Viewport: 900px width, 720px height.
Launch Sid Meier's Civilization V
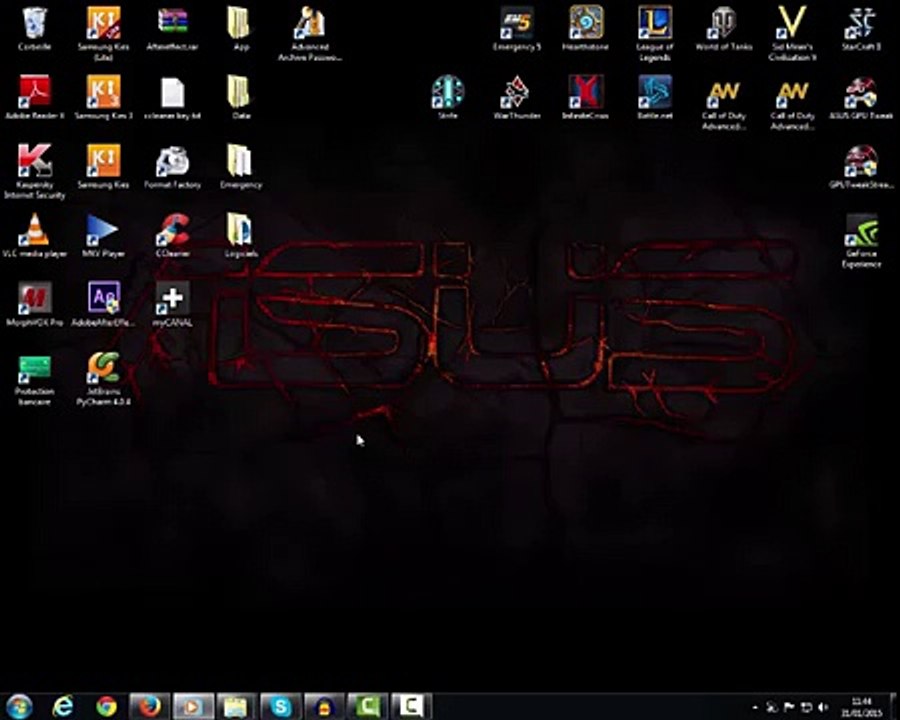[792, 33]
